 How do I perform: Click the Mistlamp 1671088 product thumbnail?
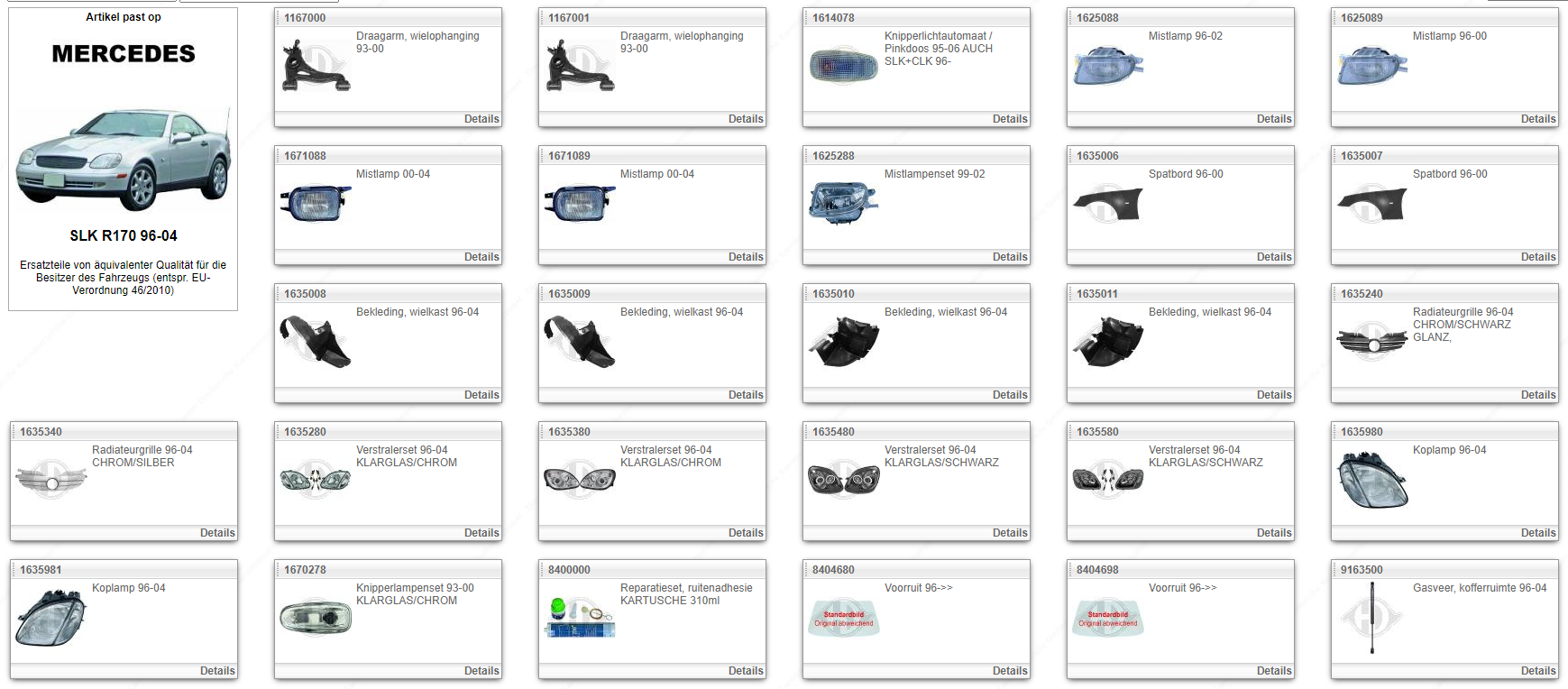[315, 204]
